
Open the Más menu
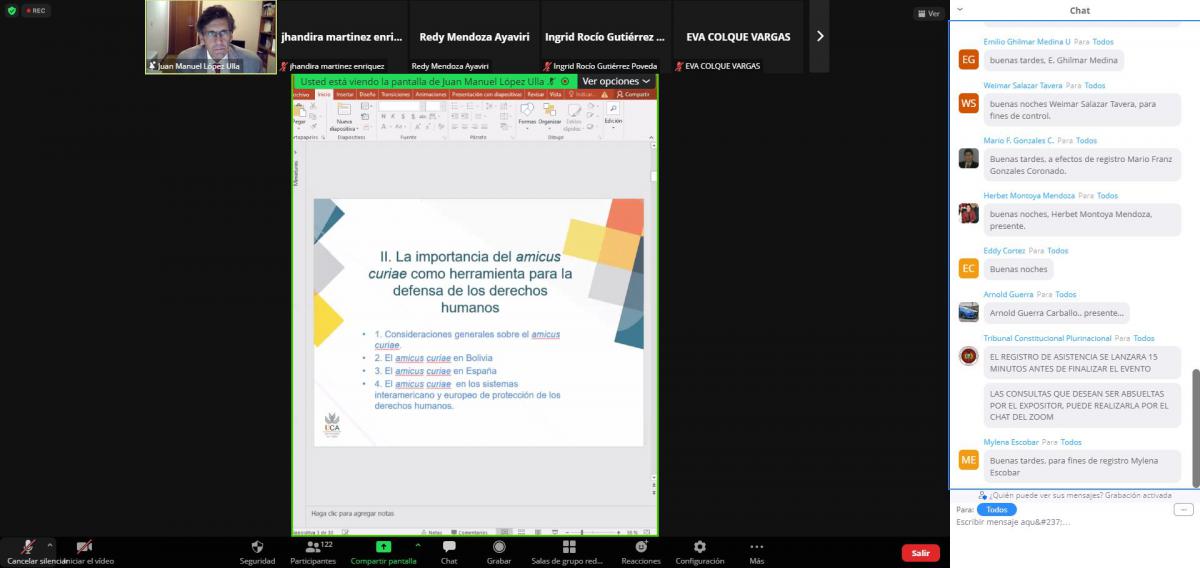click(757, 547)
